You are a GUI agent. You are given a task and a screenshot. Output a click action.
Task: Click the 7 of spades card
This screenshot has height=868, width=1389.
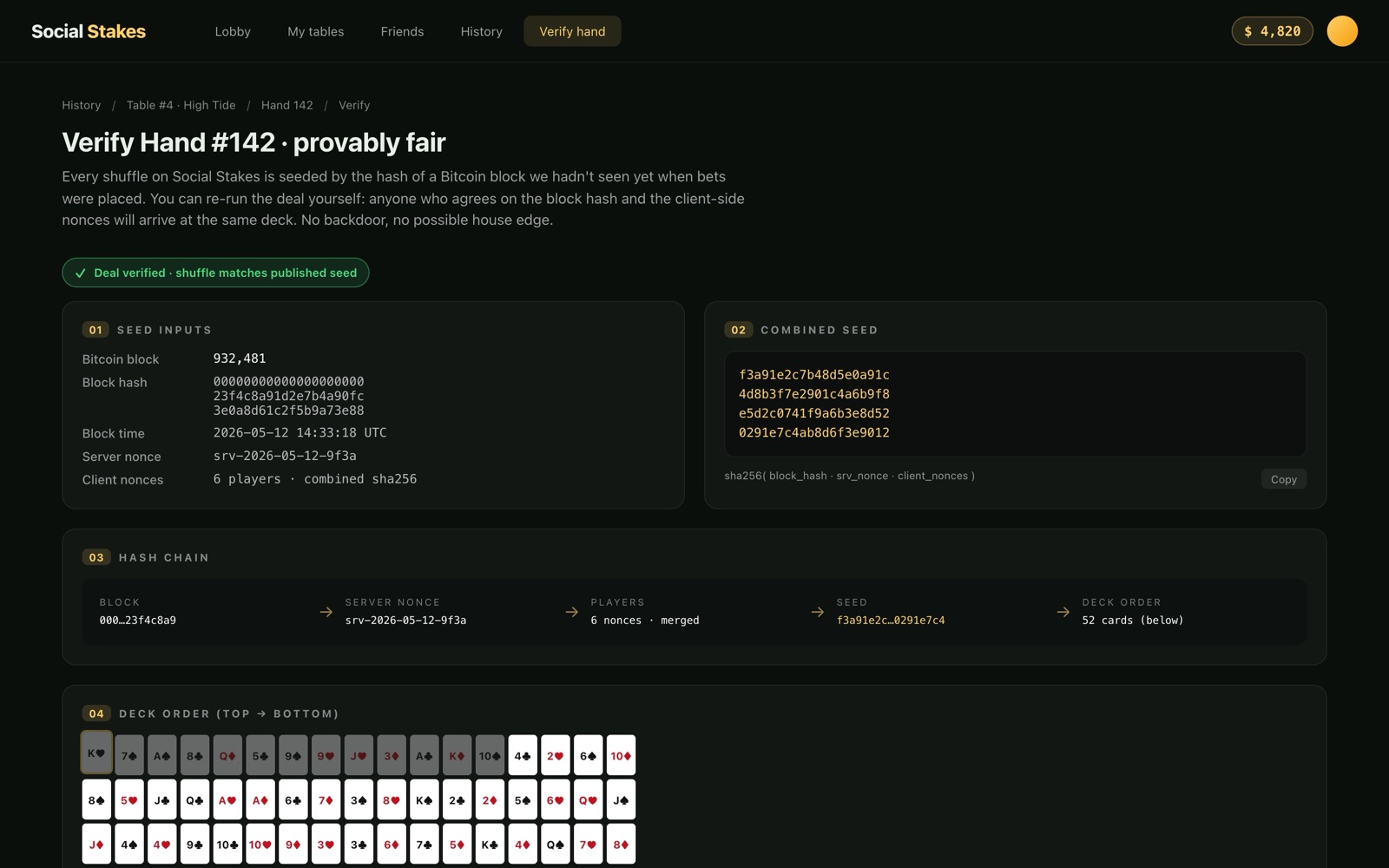tap(129, 755)
